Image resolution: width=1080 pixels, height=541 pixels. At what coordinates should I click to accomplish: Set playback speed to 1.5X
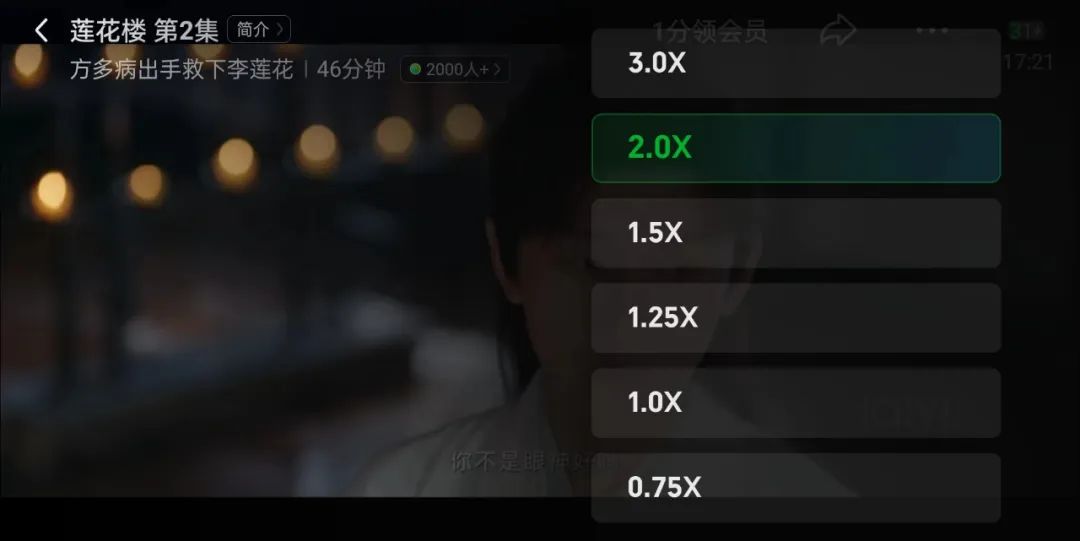796,233
